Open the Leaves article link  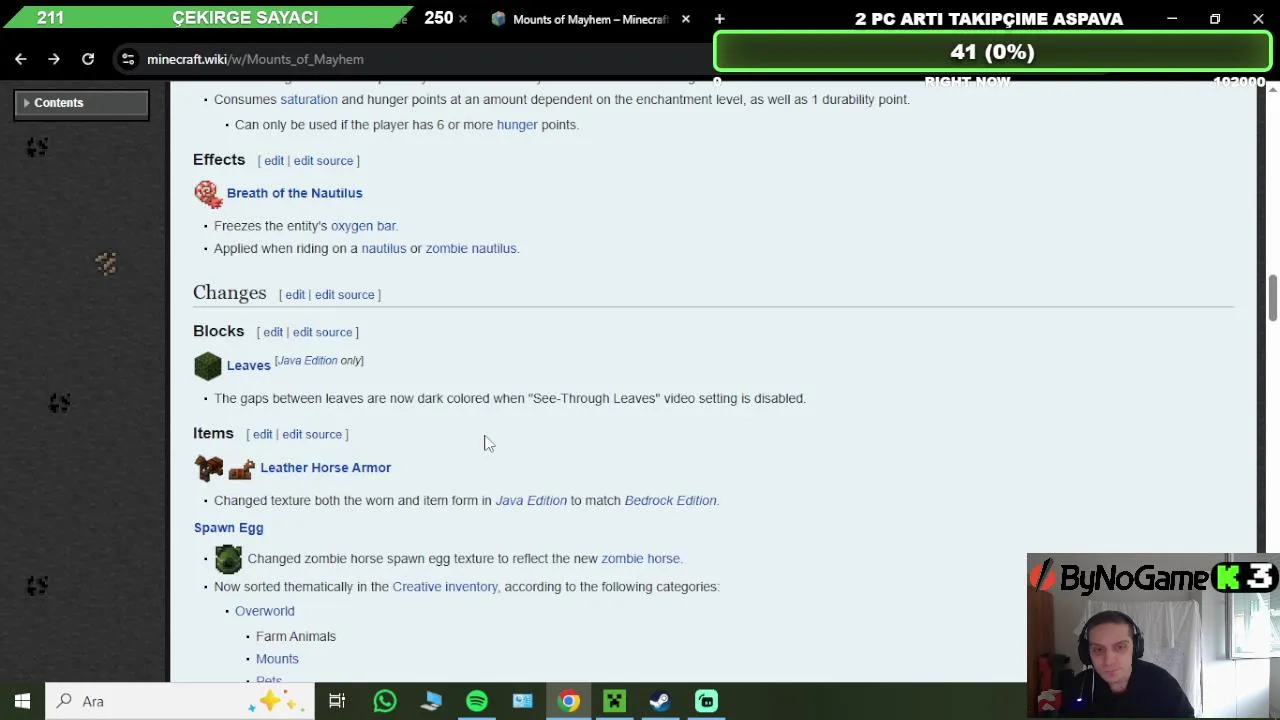[248, 366]
